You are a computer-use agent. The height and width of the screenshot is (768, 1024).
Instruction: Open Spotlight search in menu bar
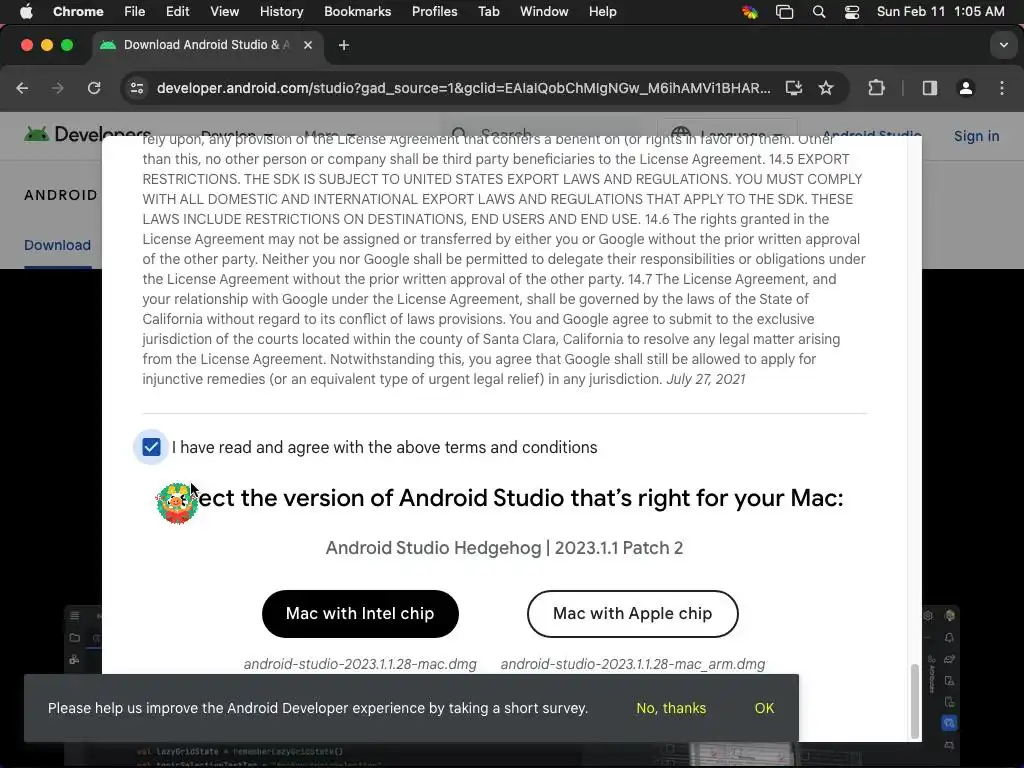(x=819, y=12)
